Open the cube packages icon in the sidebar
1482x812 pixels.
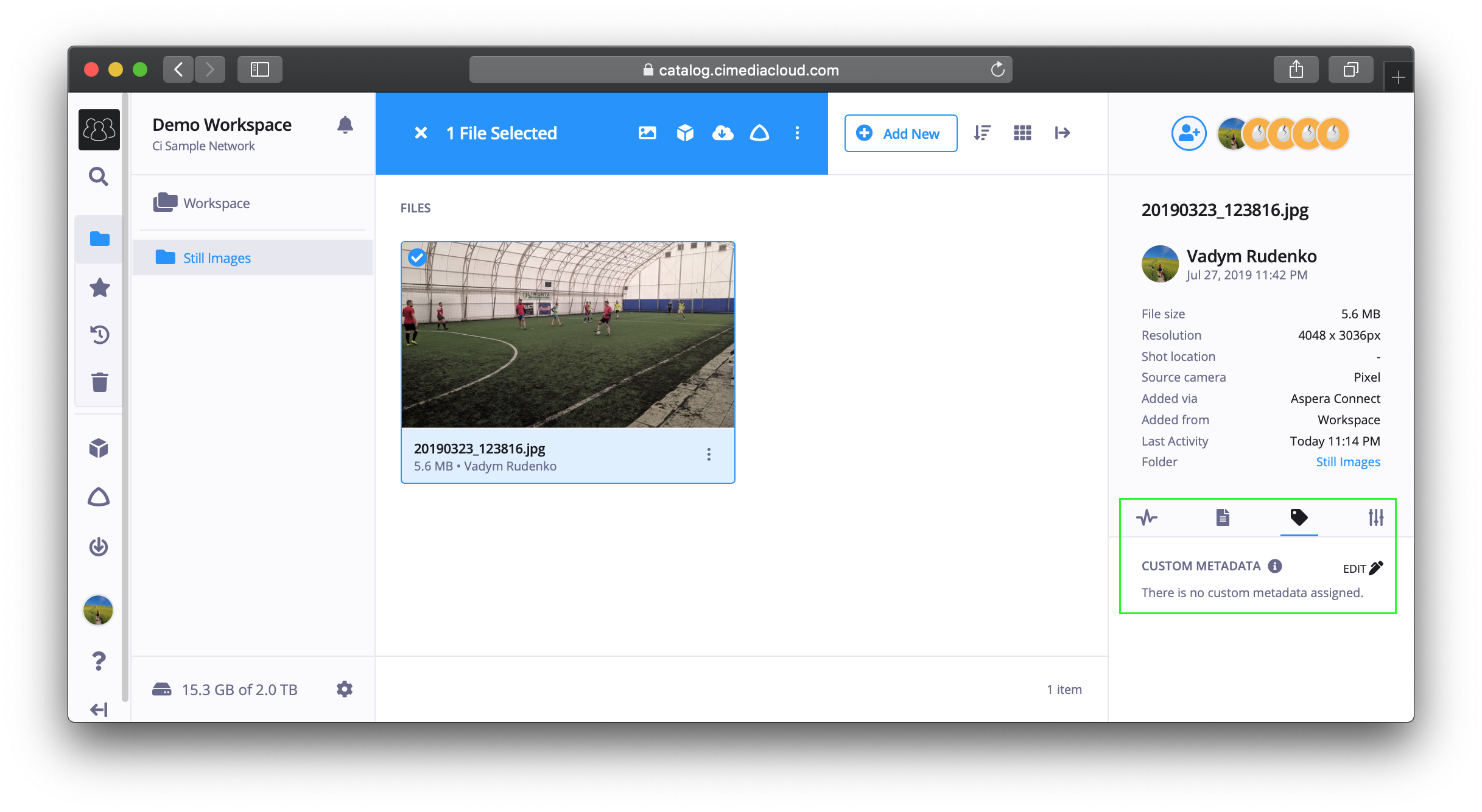pos(99,449)
